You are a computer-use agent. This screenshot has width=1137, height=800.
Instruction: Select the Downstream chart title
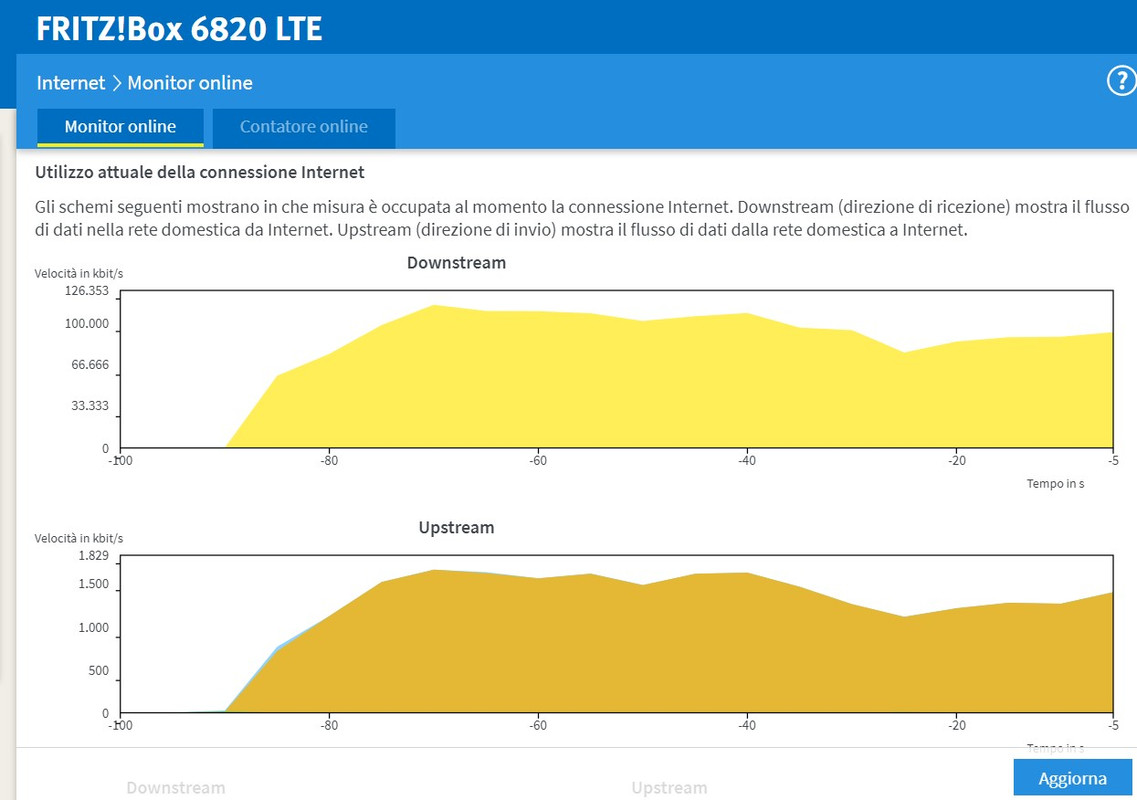point(456,263)
